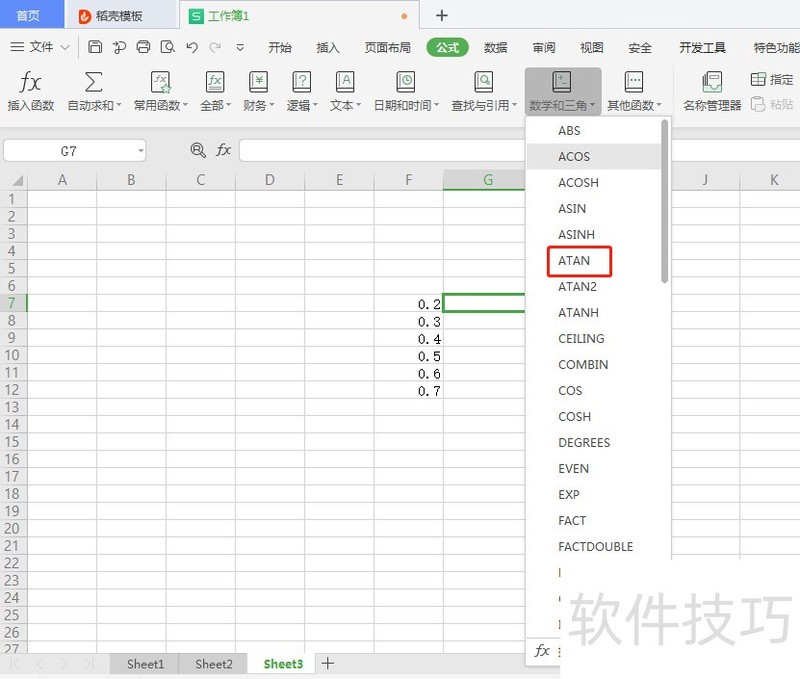The width and height of the screenshot is (800, 679).
Task: Open the Name Box dropdown arrow
Action: point(140,151)
